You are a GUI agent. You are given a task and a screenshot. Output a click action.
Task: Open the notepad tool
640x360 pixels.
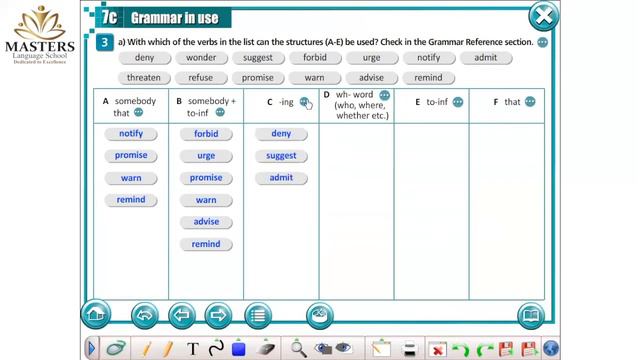point(381,349)
